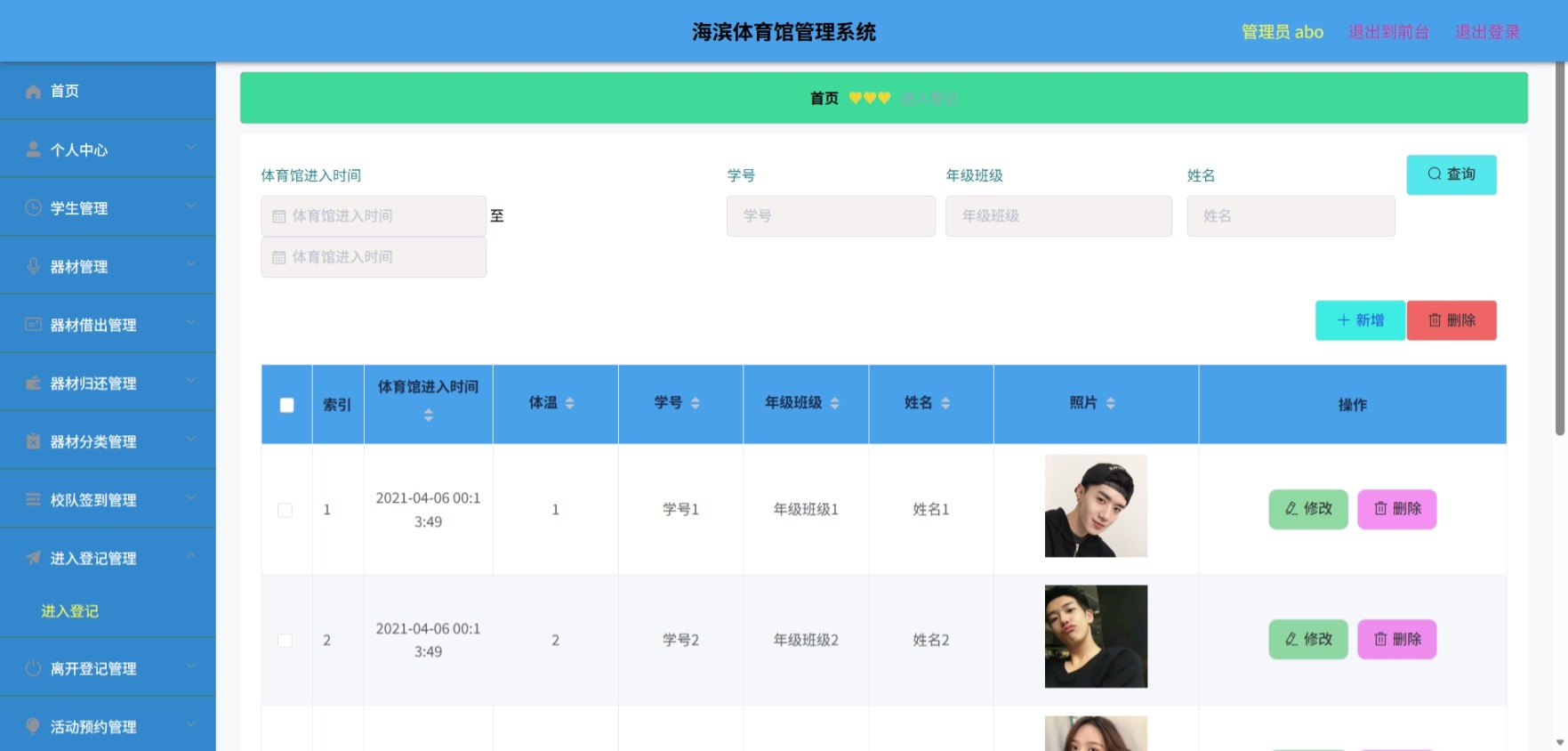Open the 器材管理 sidebar menu
The height and width of the screenshot is (751, 1568).
click(108, 266)
